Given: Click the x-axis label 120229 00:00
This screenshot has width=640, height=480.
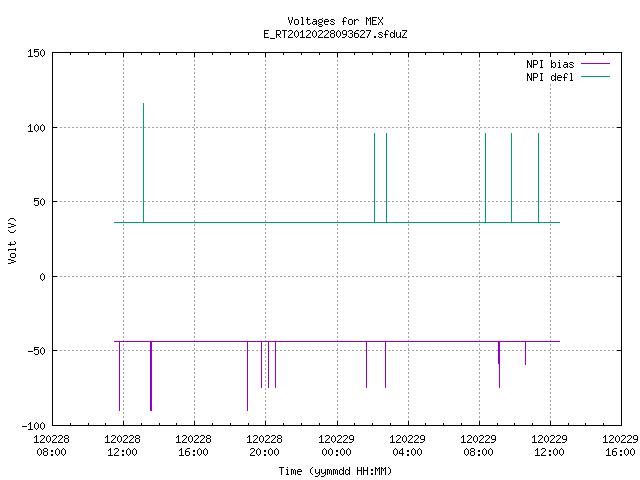Looking at the screenshot, I should point(336,446).
